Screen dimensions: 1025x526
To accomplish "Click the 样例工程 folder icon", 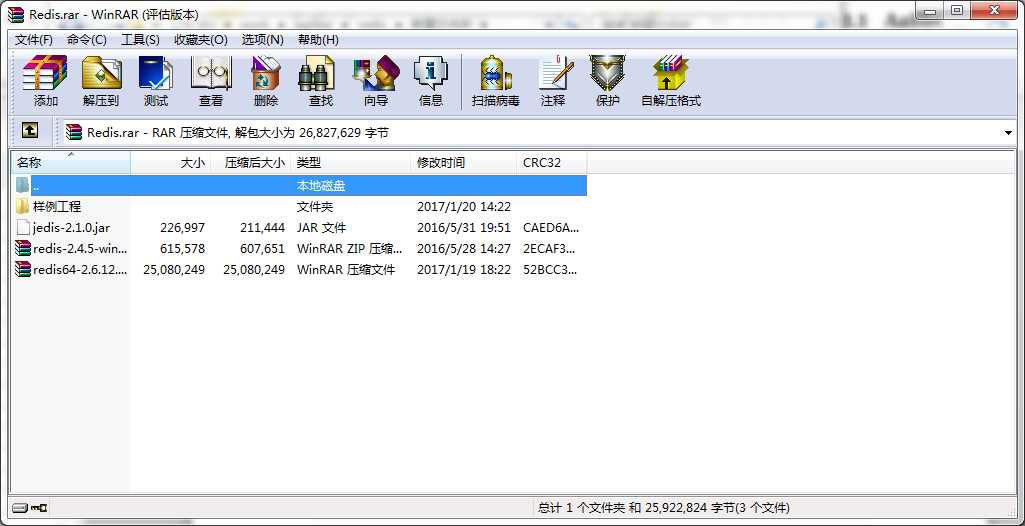I will pos(23,206).
